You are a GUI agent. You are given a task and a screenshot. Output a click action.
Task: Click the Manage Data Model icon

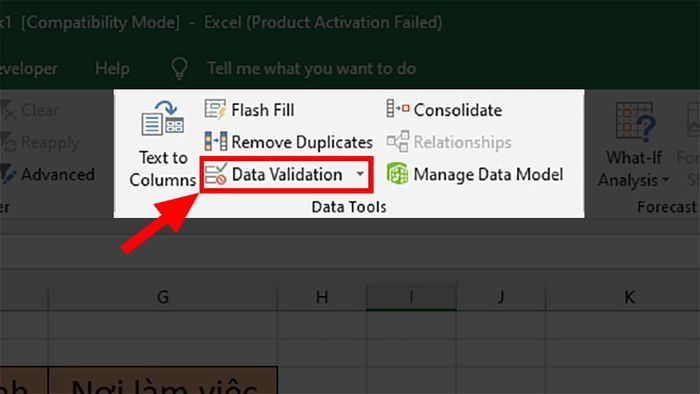click(x=397, y=174)
